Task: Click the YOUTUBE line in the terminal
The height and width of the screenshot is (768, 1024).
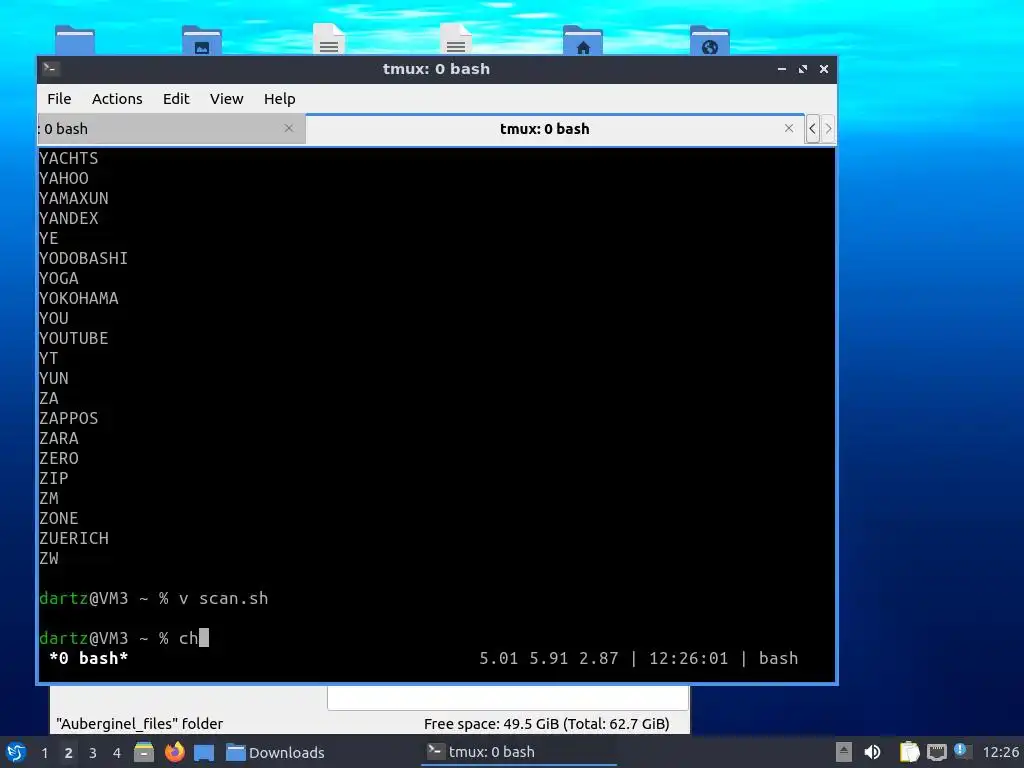Action: [74, 338]
